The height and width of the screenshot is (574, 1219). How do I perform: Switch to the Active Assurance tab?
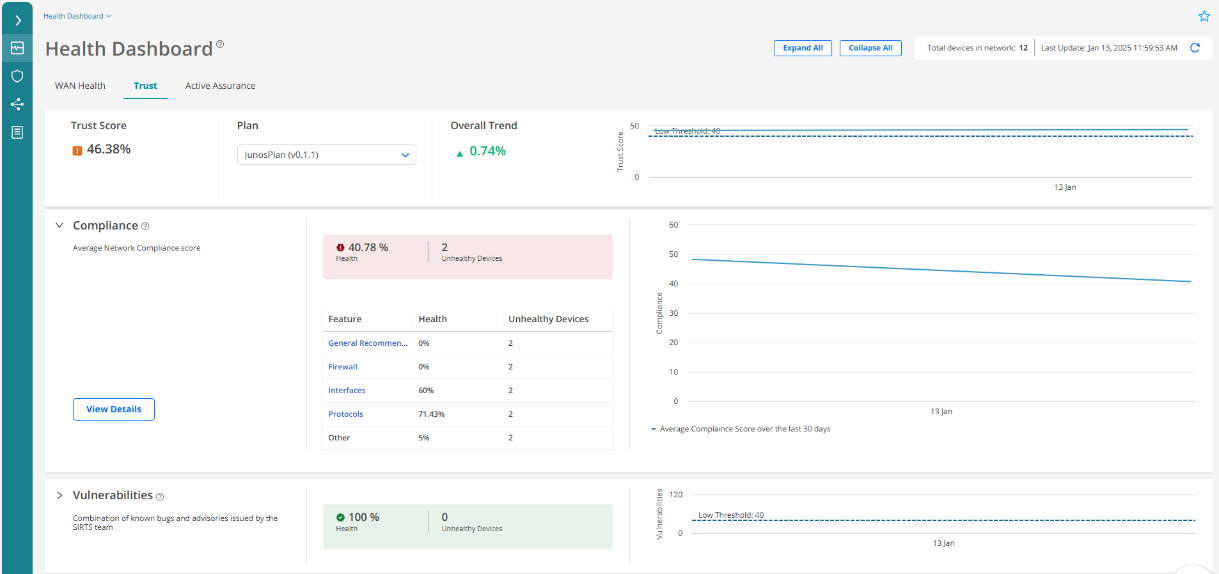click(220, 86)
